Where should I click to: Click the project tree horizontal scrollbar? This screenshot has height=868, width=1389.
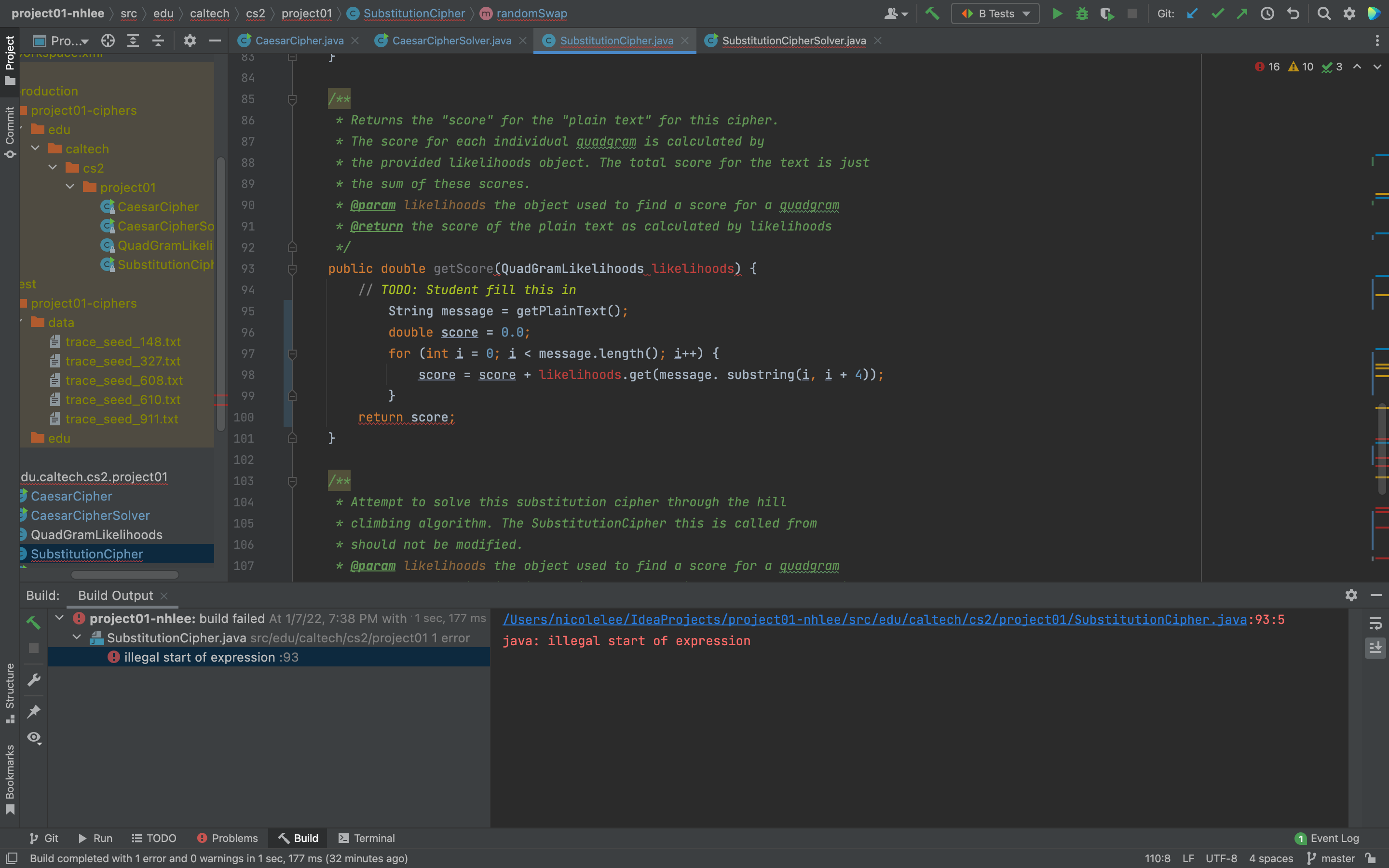[124, 575]
